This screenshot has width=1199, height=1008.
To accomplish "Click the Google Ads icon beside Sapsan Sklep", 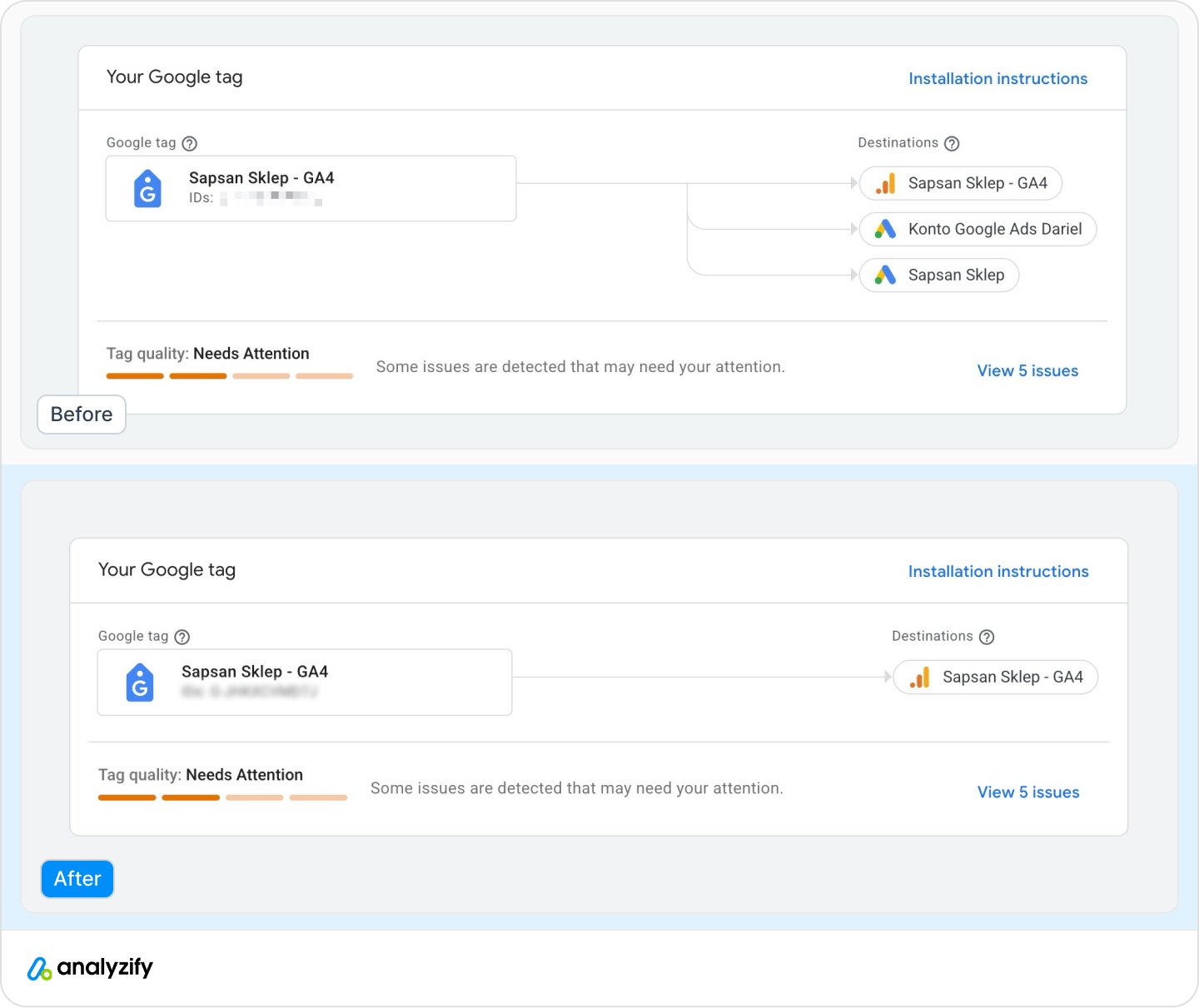I will point(886,275).
